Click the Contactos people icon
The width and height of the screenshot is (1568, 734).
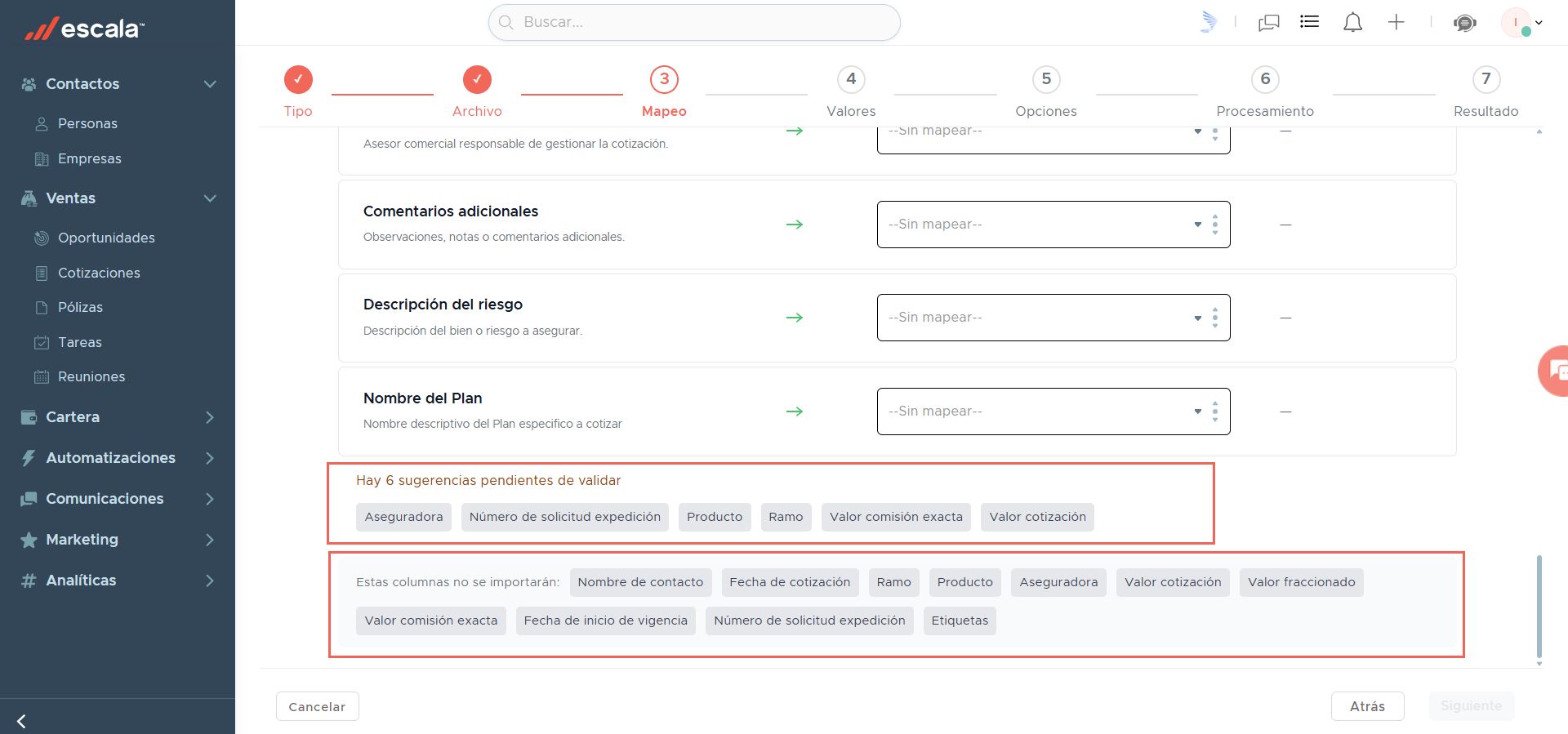click(x=29, y=84)
